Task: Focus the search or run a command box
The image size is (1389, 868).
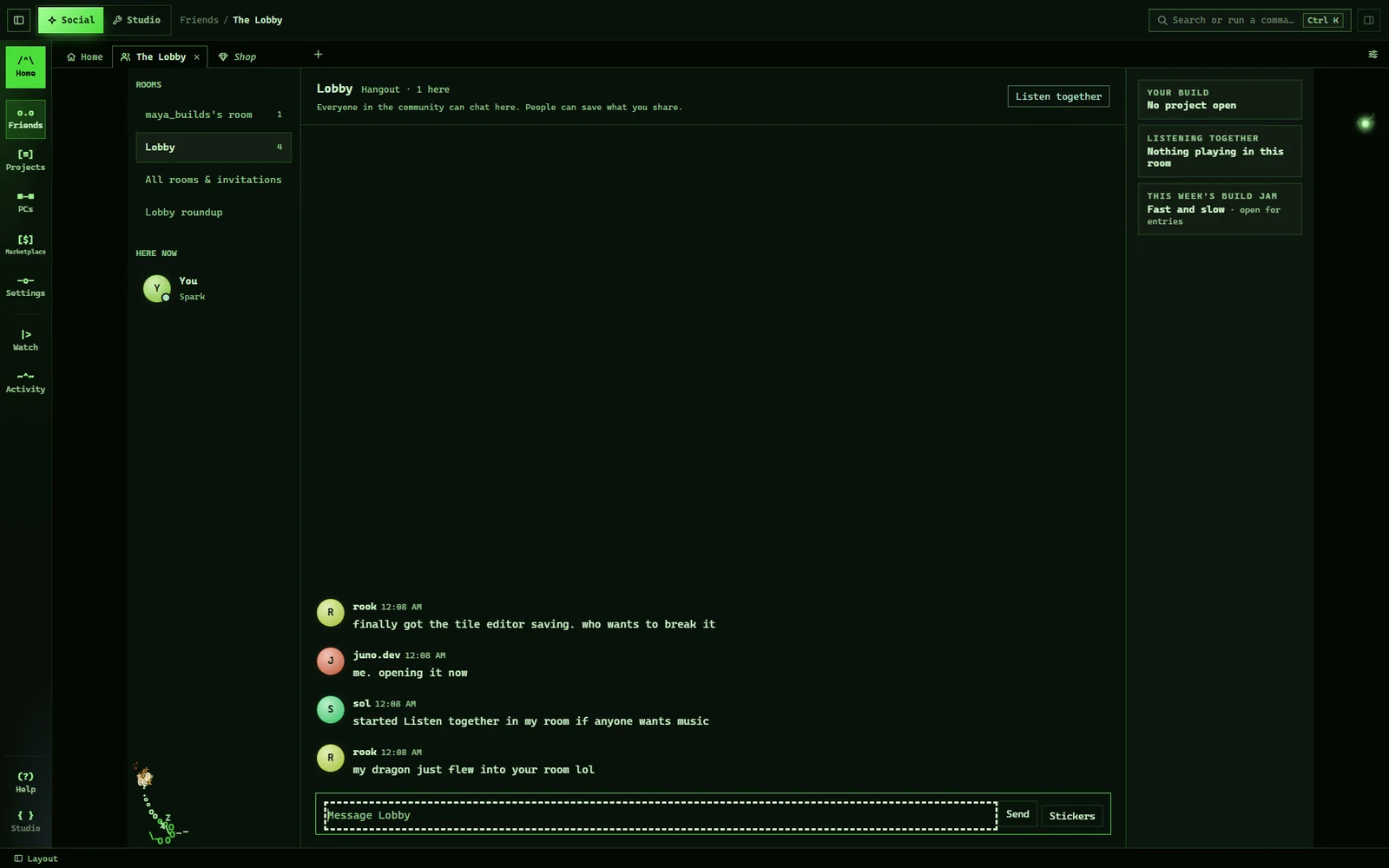Action: click(1248, 20)
